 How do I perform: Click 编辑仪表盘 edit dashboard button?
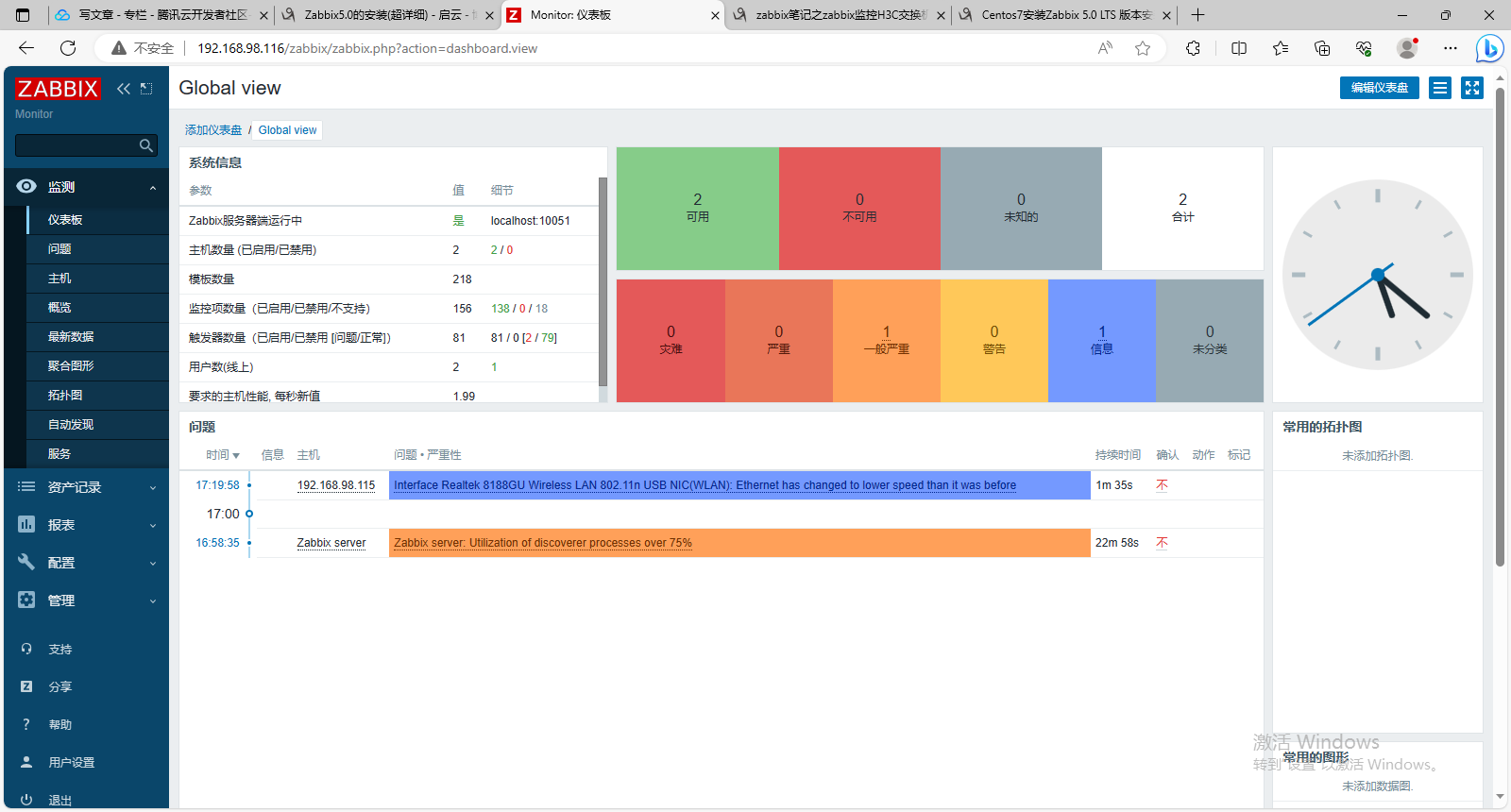[1379, 88]
